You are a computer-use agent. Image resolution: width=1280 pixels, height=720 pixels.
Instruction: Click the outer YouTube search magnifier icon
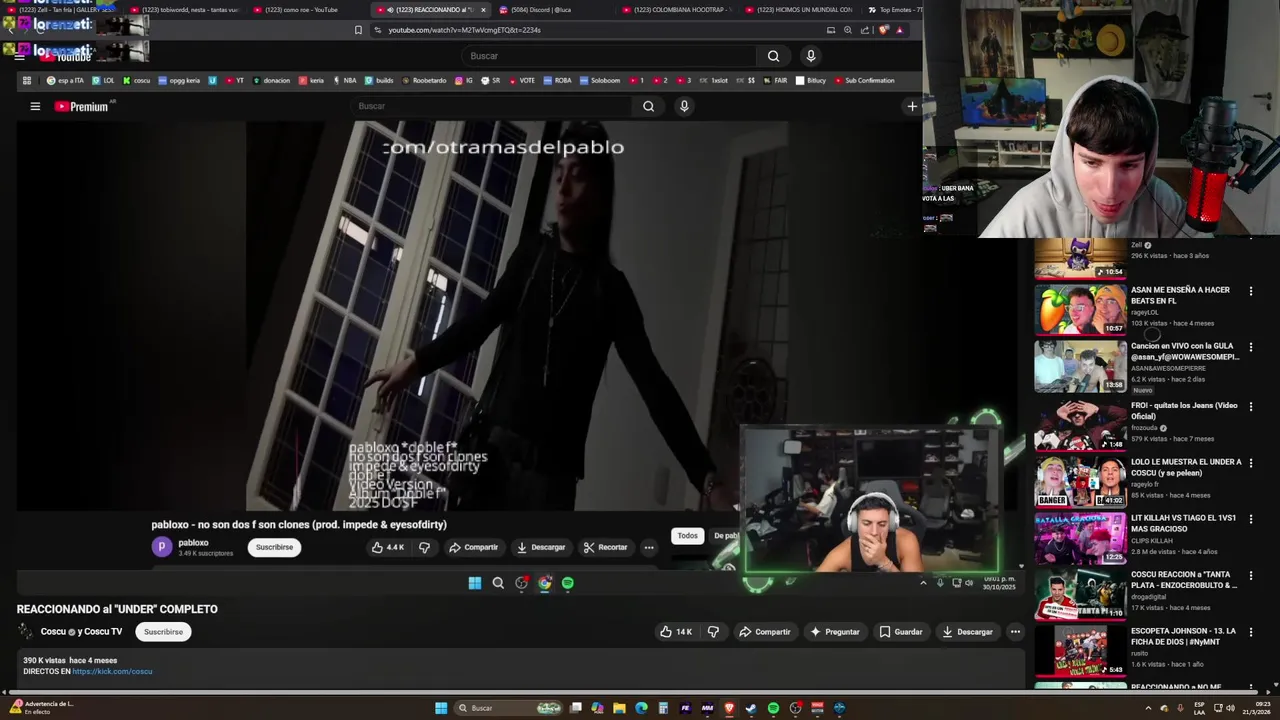tap(773, 56)
